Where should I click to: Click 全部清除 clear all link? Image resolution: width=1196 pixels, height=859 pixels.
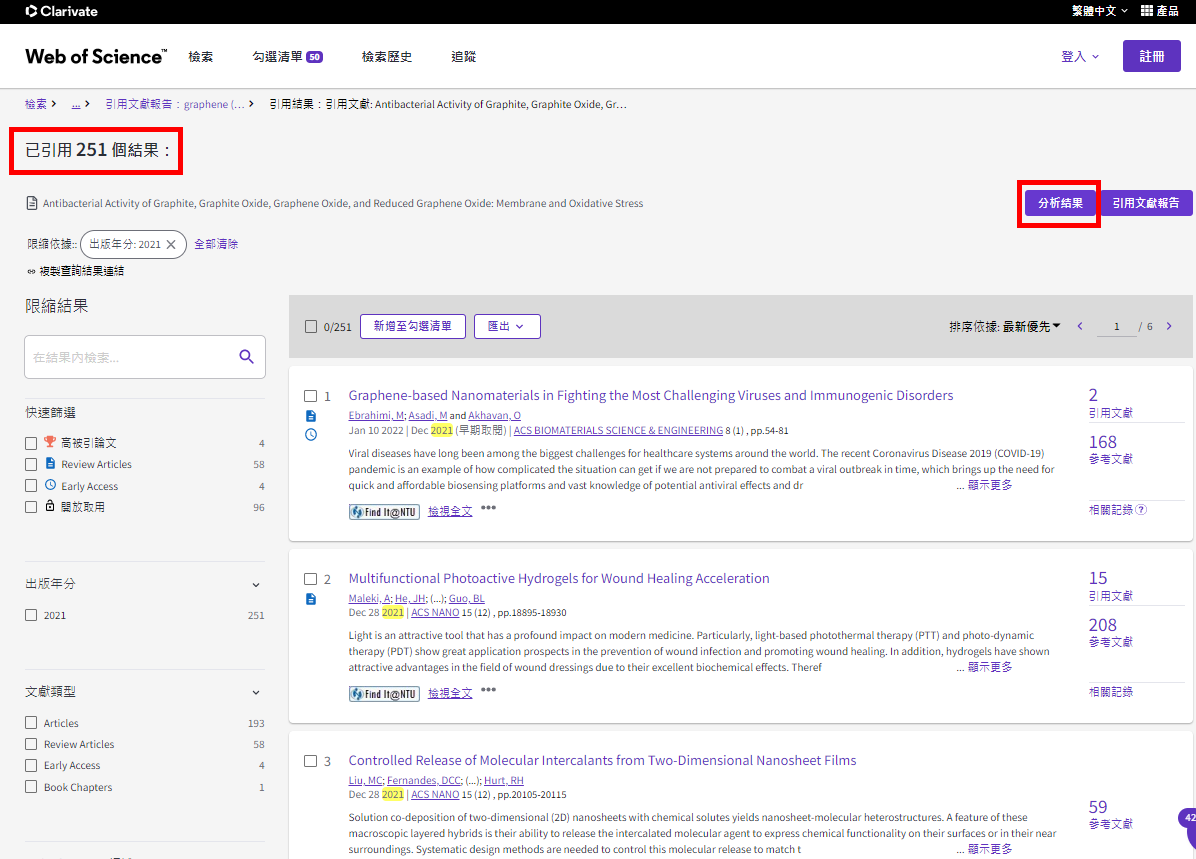(x=216, y=244)
